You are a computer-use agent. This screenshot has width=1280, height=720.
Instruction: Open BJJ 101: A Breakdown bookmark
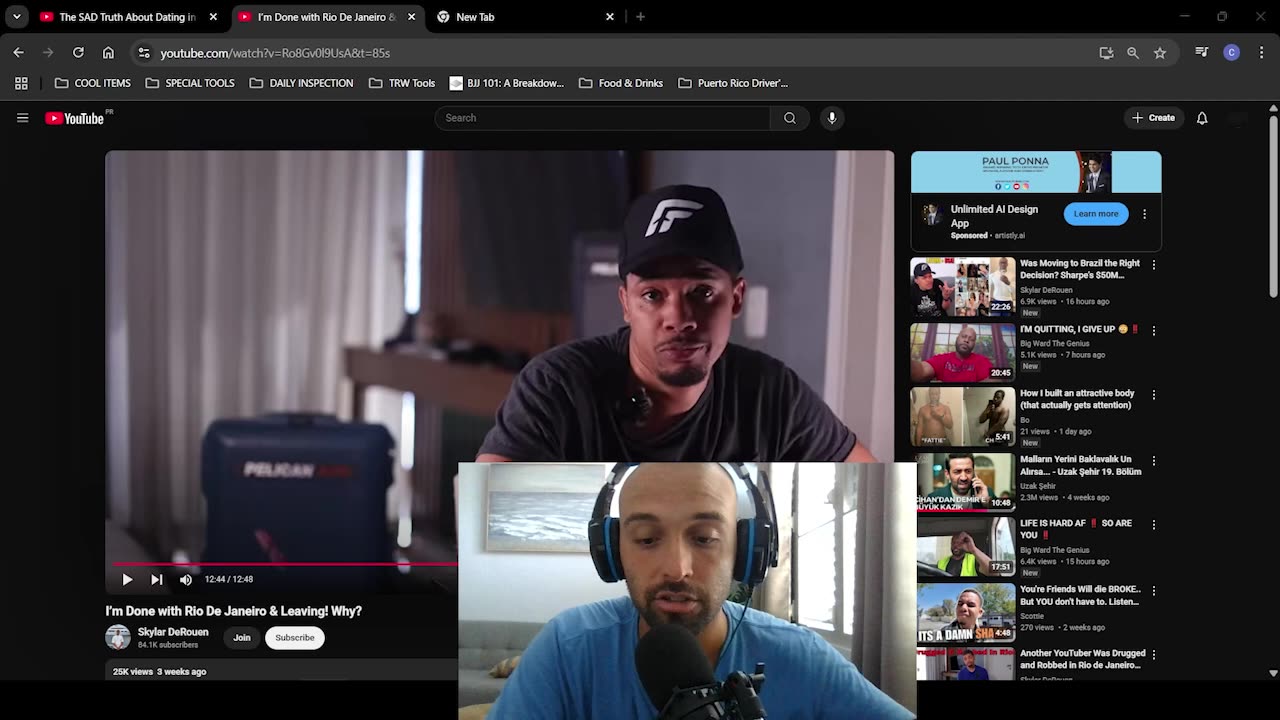[507, 83]
